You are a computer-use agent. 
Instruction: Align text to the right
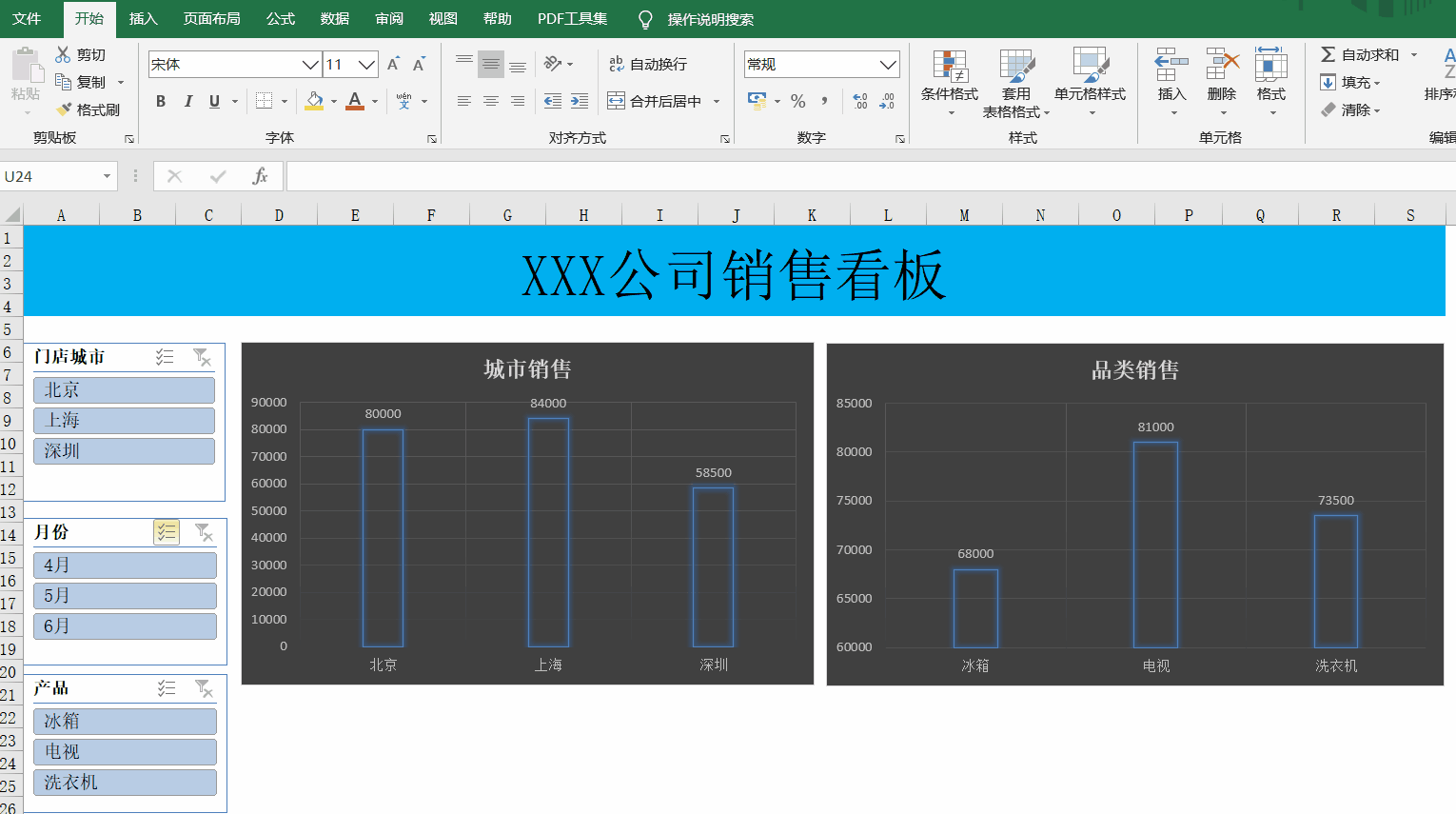518,101
